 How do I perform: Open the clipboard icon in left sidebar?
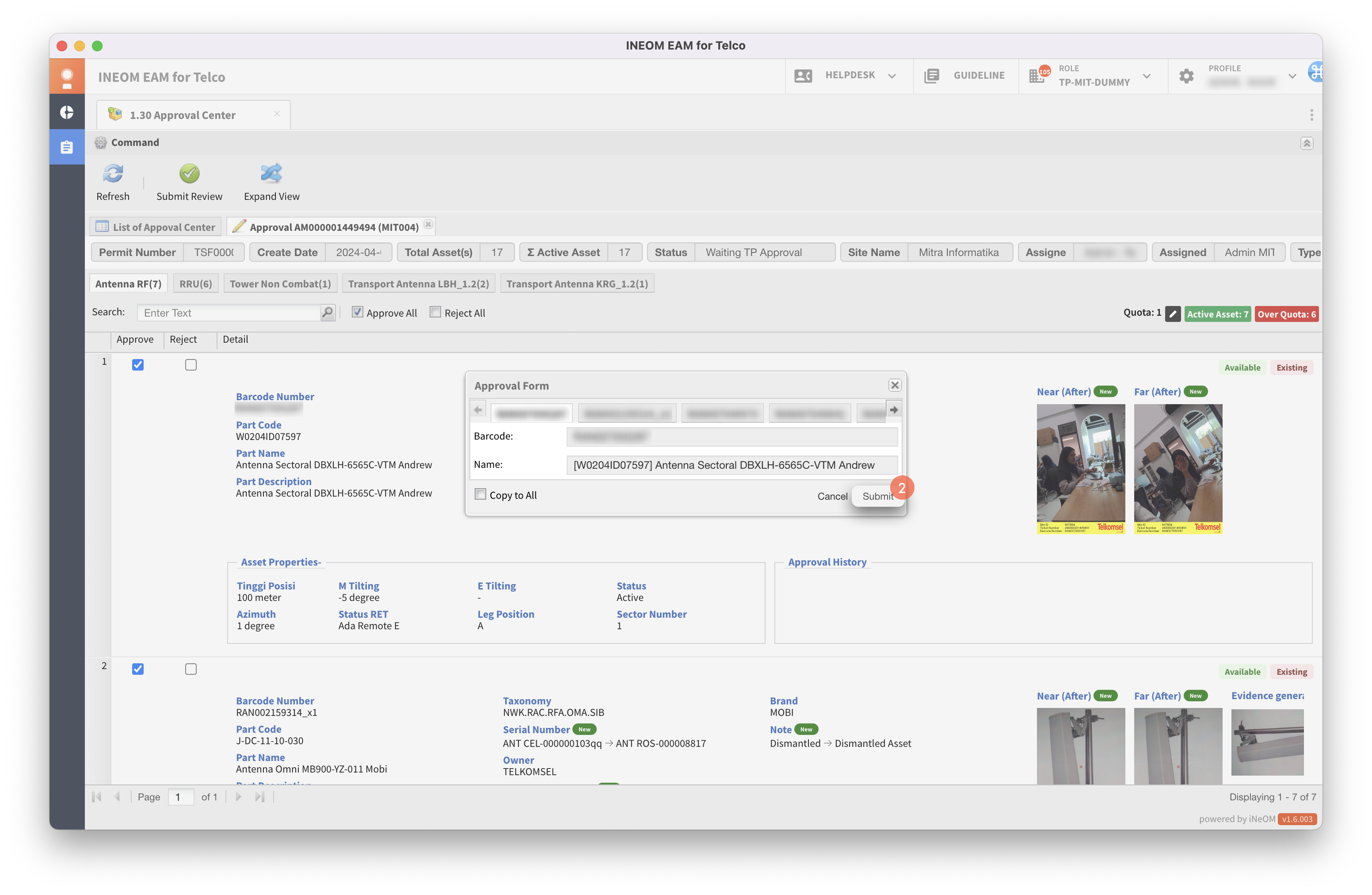(x=67, y=148)
